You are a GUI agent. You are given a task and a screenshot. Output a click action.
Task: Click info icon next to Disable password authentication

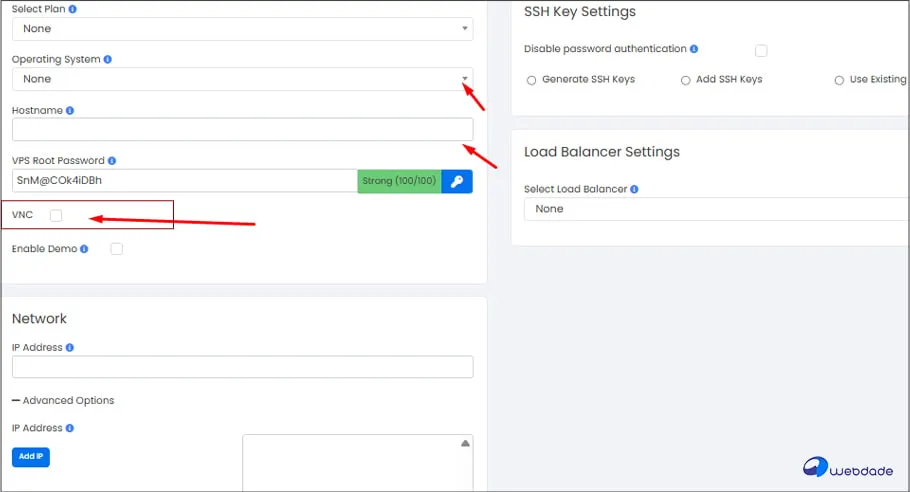click(x=694, y=49)
